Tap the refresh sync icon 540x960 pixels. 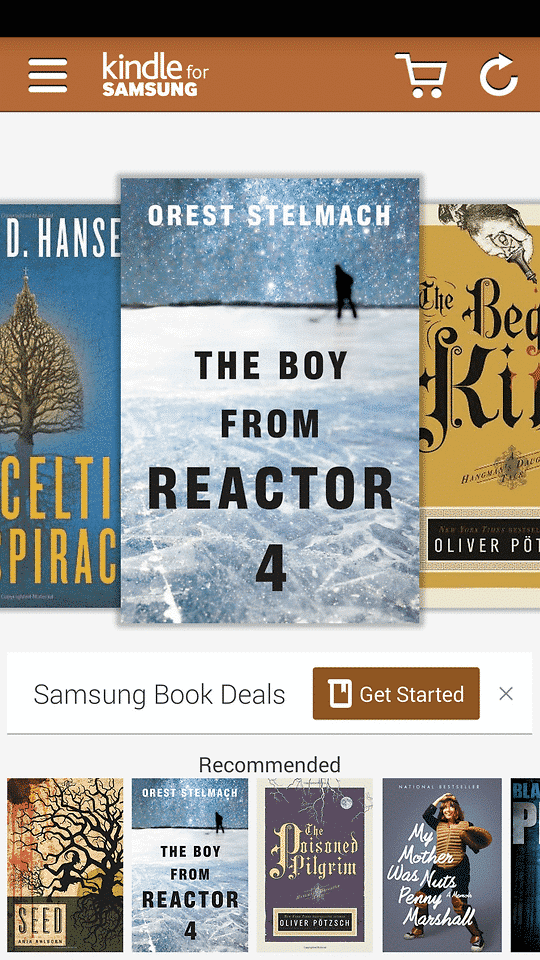pos(498,75)
